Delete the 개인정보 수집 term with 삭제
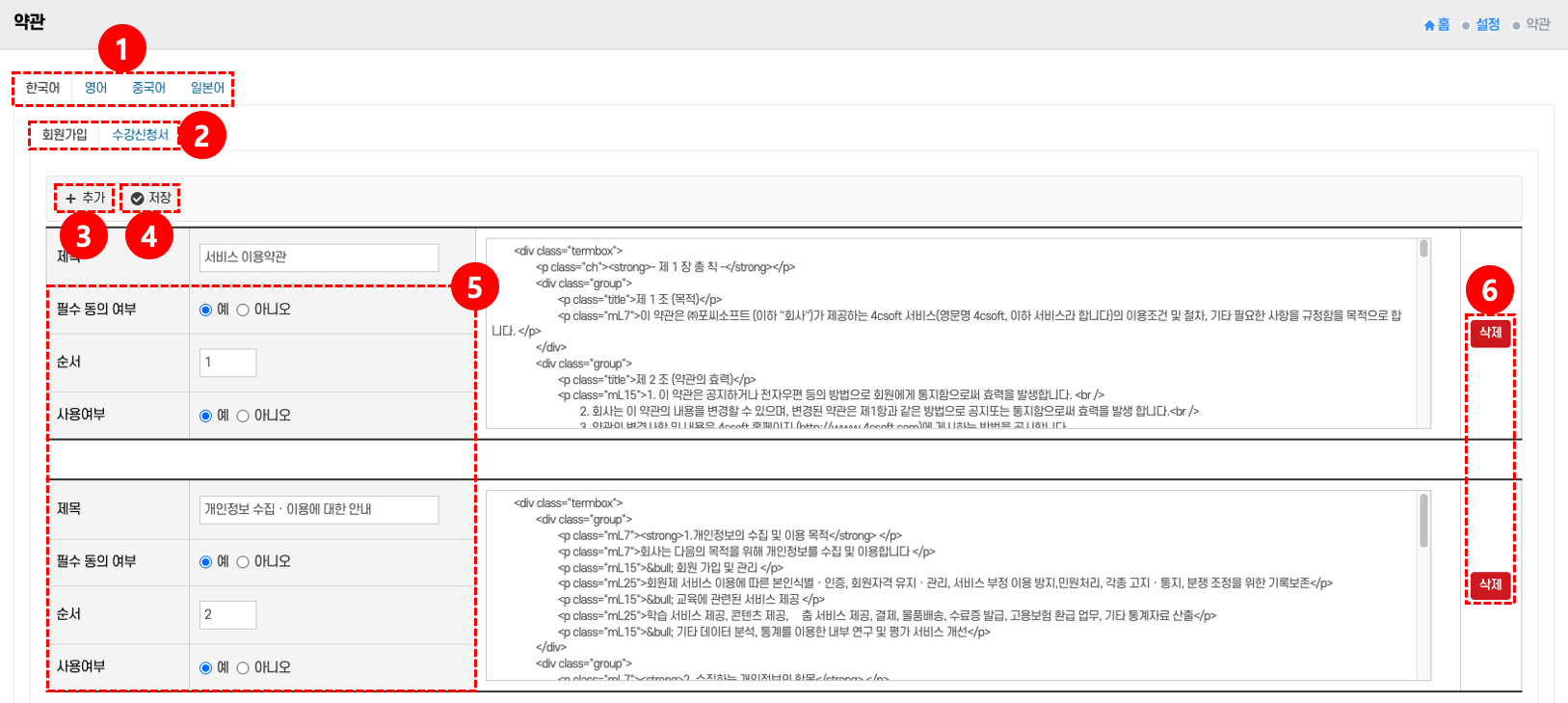This screenshot has height=703, width=1568. [x=1490, y=584]
